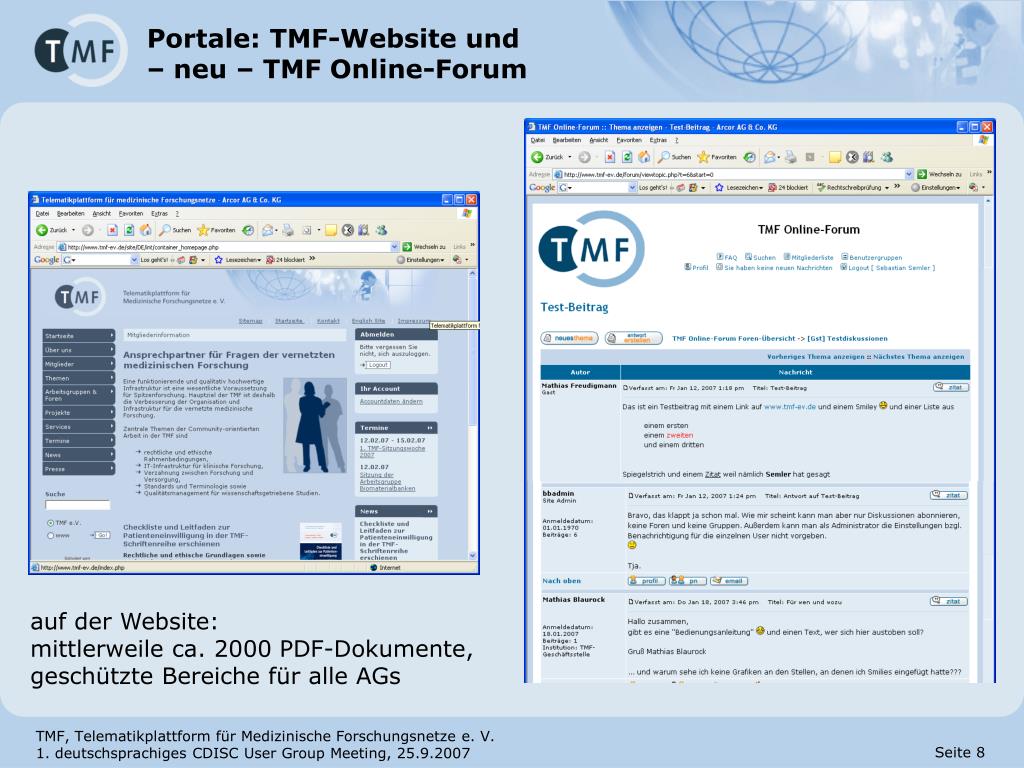1024x768 pixels.
Task: Click the Home icon in Telematikplattform window
Action: (x=146, y=230)
